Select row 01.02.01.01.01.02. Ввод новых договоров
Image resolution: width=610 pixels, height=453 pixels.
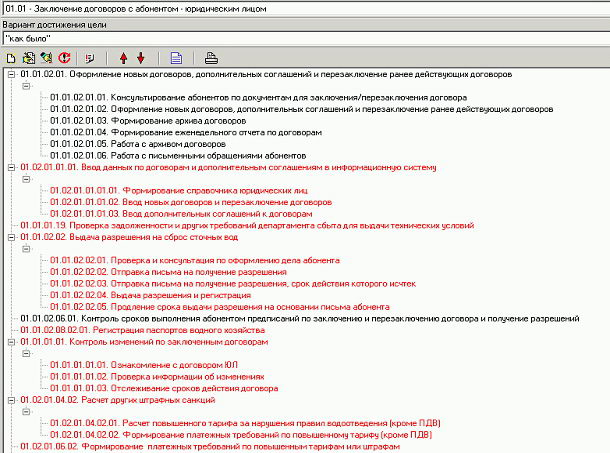191,202
